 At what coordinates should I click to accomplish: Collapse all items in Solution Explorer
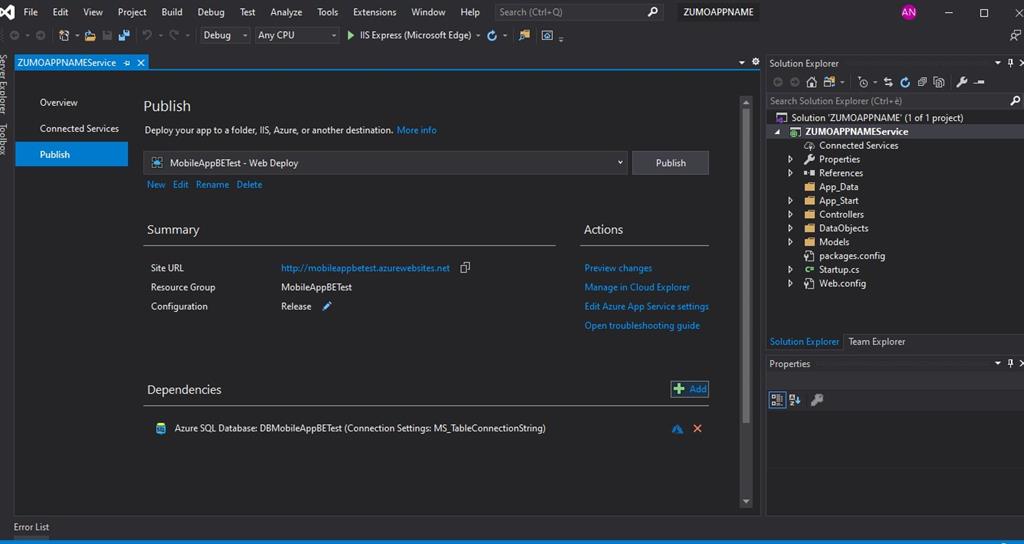pyautogui.click(x=921, y=82)
